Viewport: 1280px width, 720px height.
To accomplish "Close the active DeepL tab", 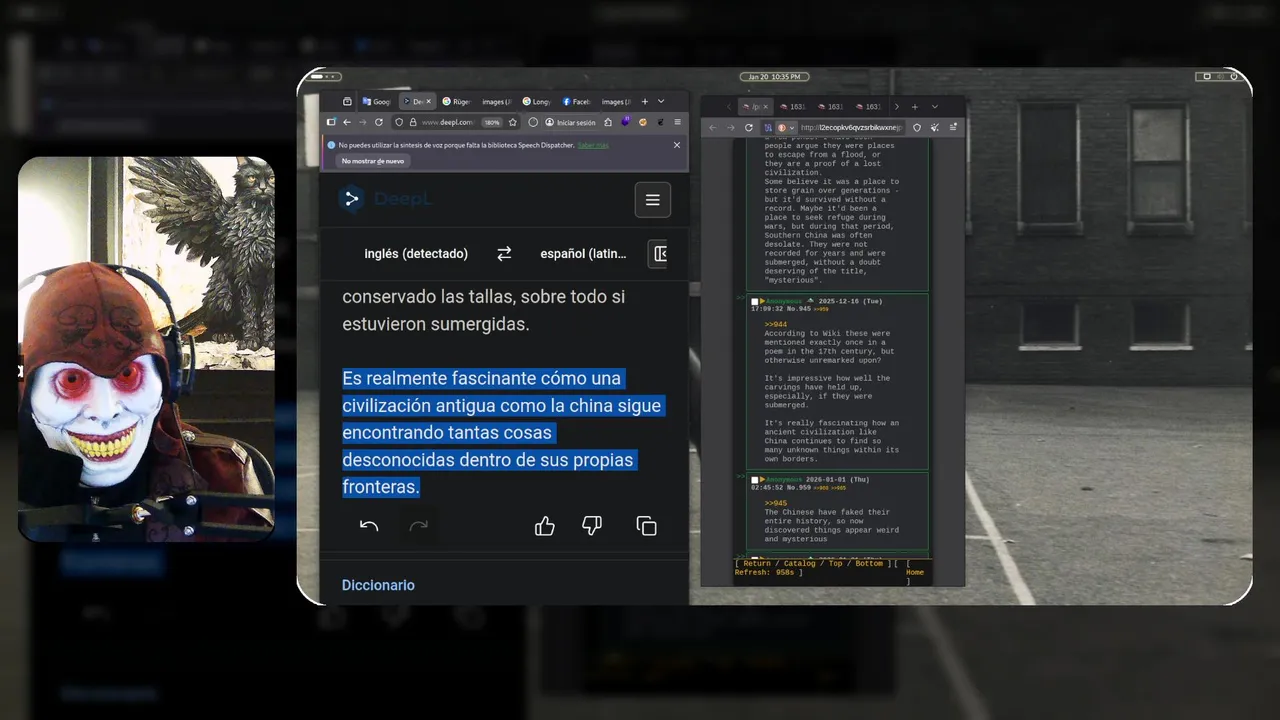I will coord(428,102).
